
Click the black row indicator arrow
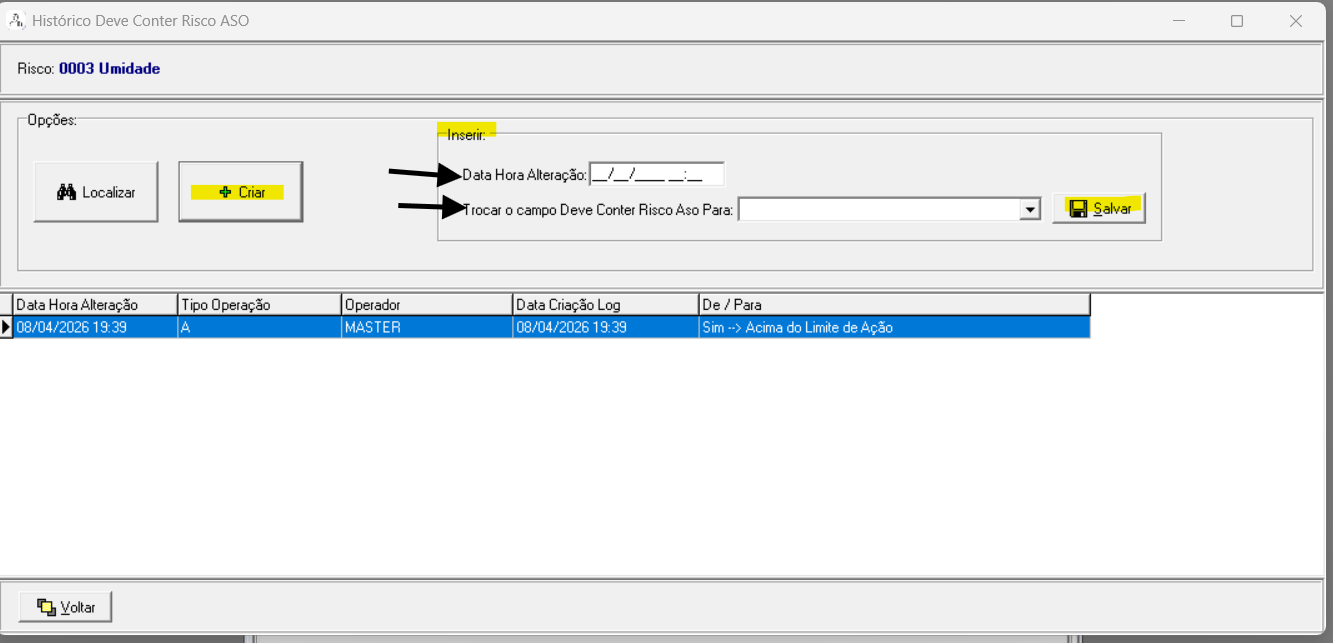pos(6,327)
